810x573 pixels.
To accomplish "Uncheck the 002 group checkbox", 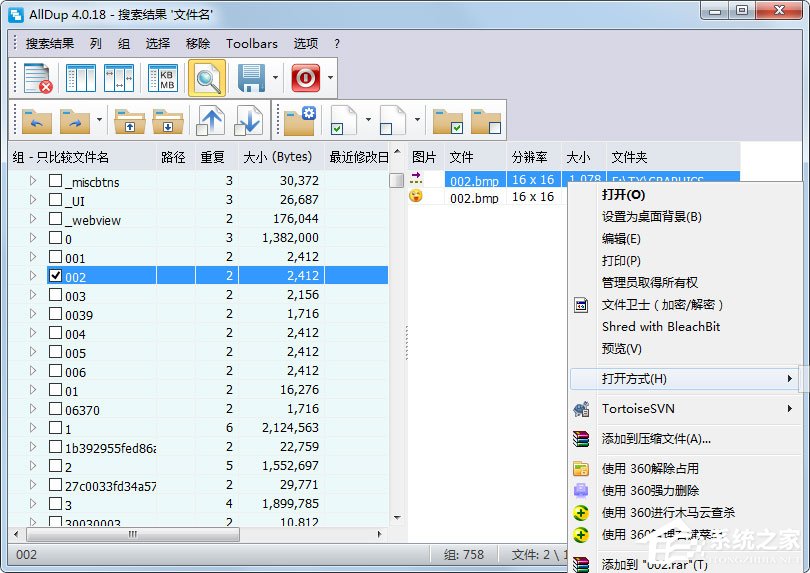I will point(56,276).
